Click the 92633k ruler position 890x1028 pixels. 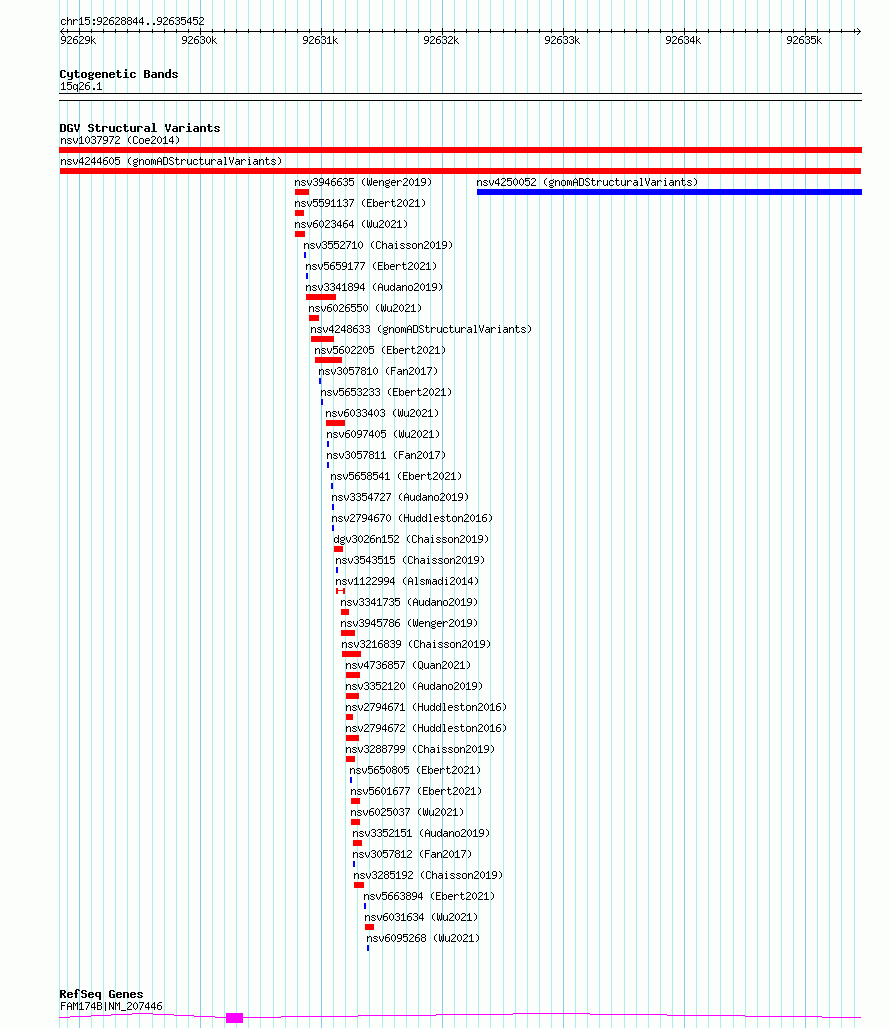pos(562,40)
